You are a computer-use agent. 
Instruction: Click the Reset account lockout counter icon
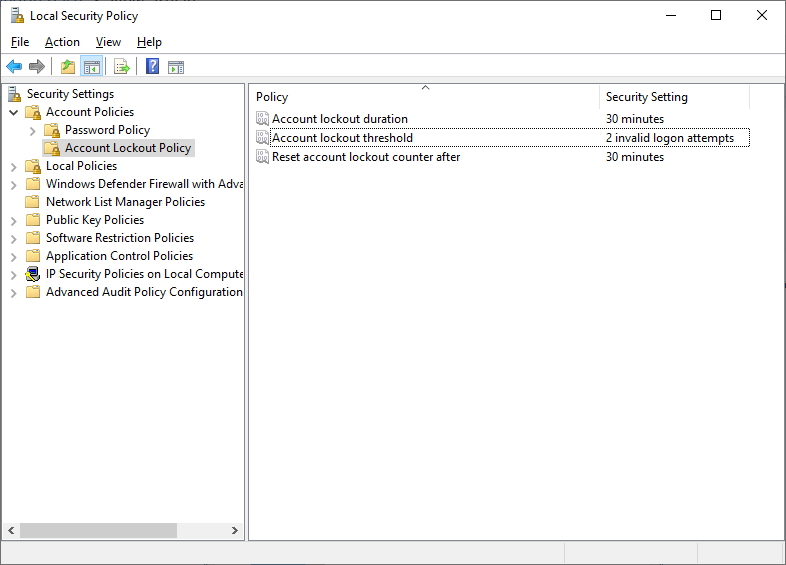(262, 156)
